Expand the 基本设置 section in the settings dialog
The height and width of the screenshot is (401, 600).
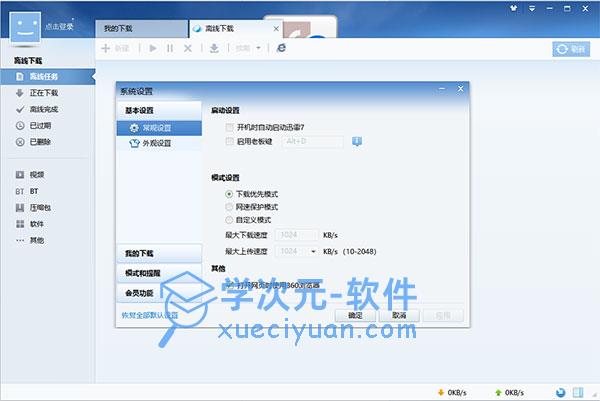point(159,111)
